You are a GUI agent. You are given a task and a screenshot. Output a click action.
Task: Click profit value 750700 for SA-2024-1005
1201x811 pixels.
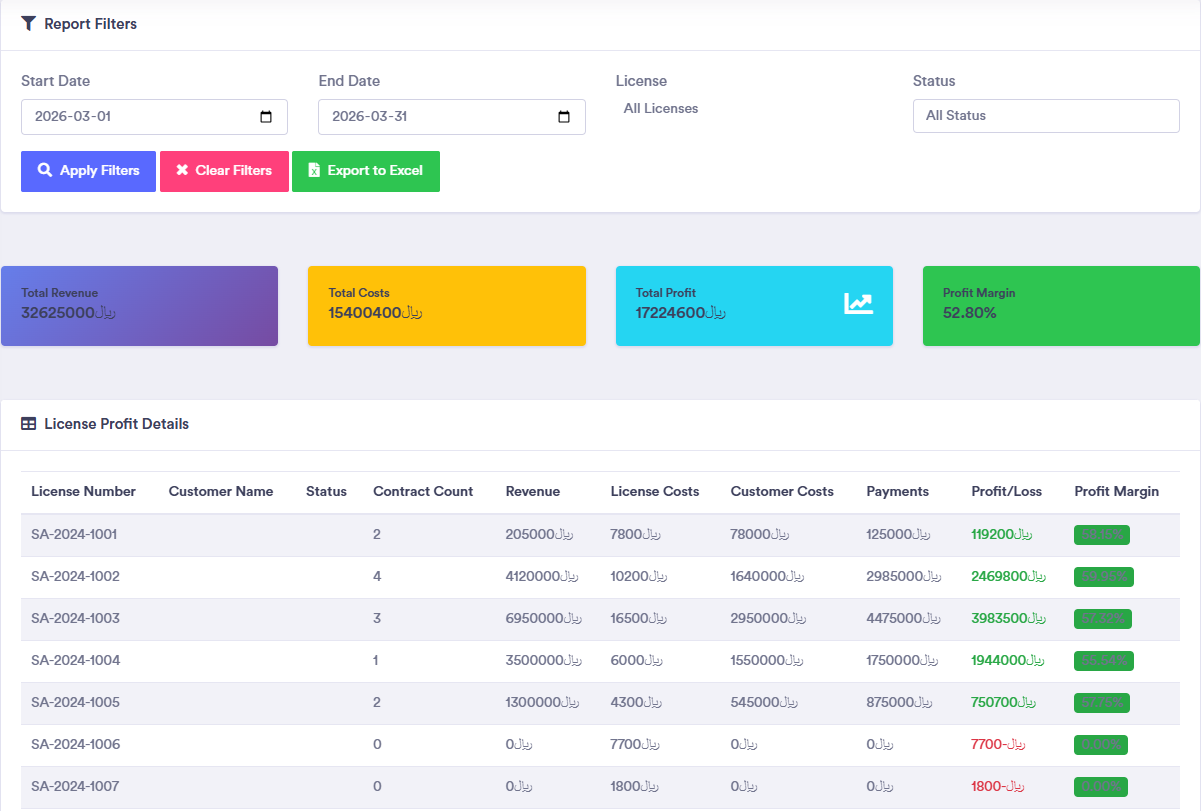1003,703
